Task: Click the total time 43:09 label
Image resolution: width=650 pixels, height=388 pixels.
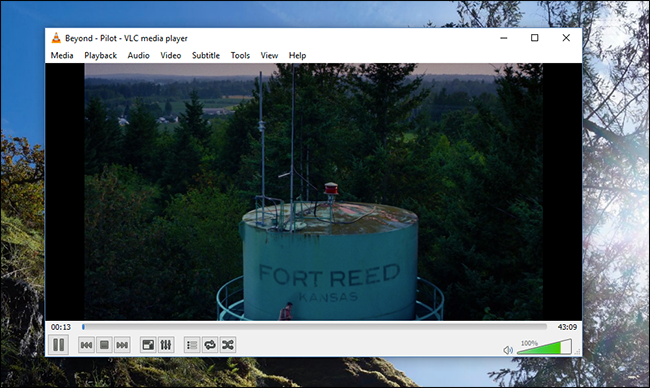Action: coord(567,327)
